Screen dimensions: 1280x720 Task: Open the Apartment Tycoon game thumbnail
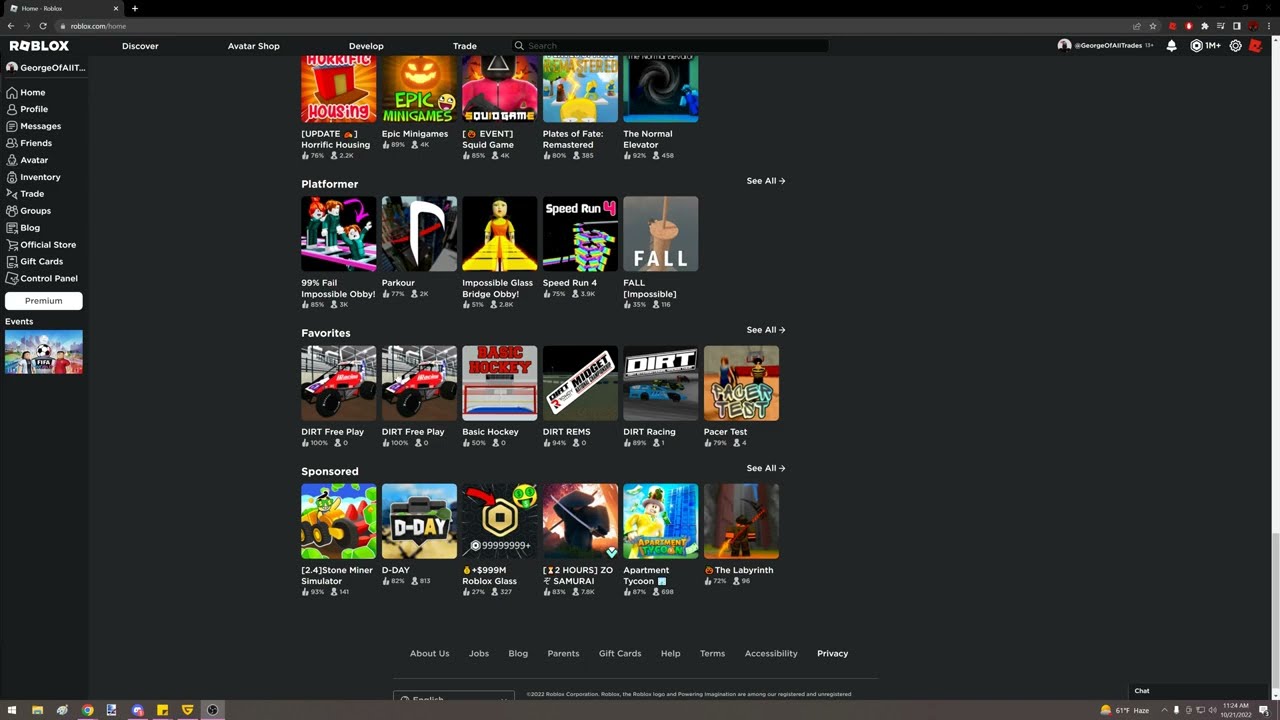(x=661, y=521)
